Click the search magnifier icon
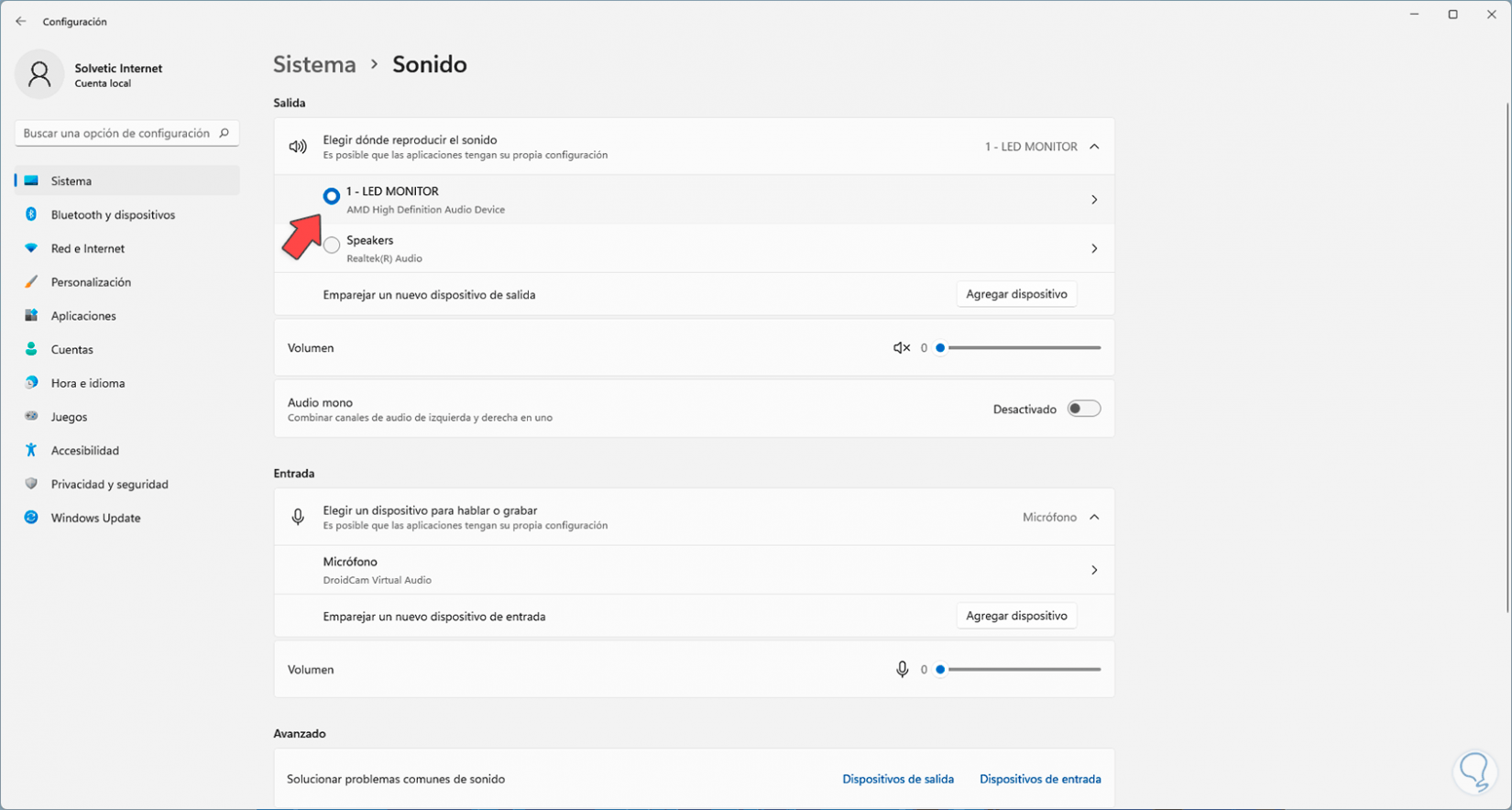This screenshot has height=810, width=1512. pos(224,133)
